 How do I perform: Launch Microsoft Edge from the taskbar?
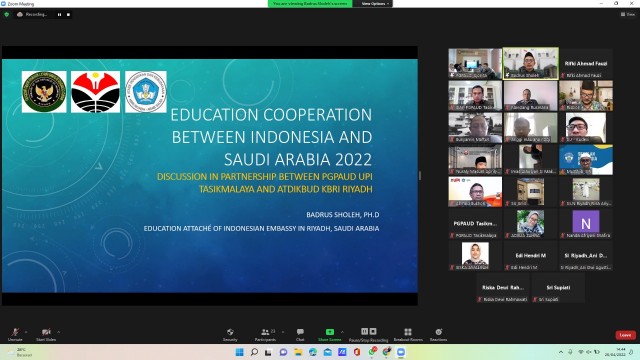(x=313, y=352)
